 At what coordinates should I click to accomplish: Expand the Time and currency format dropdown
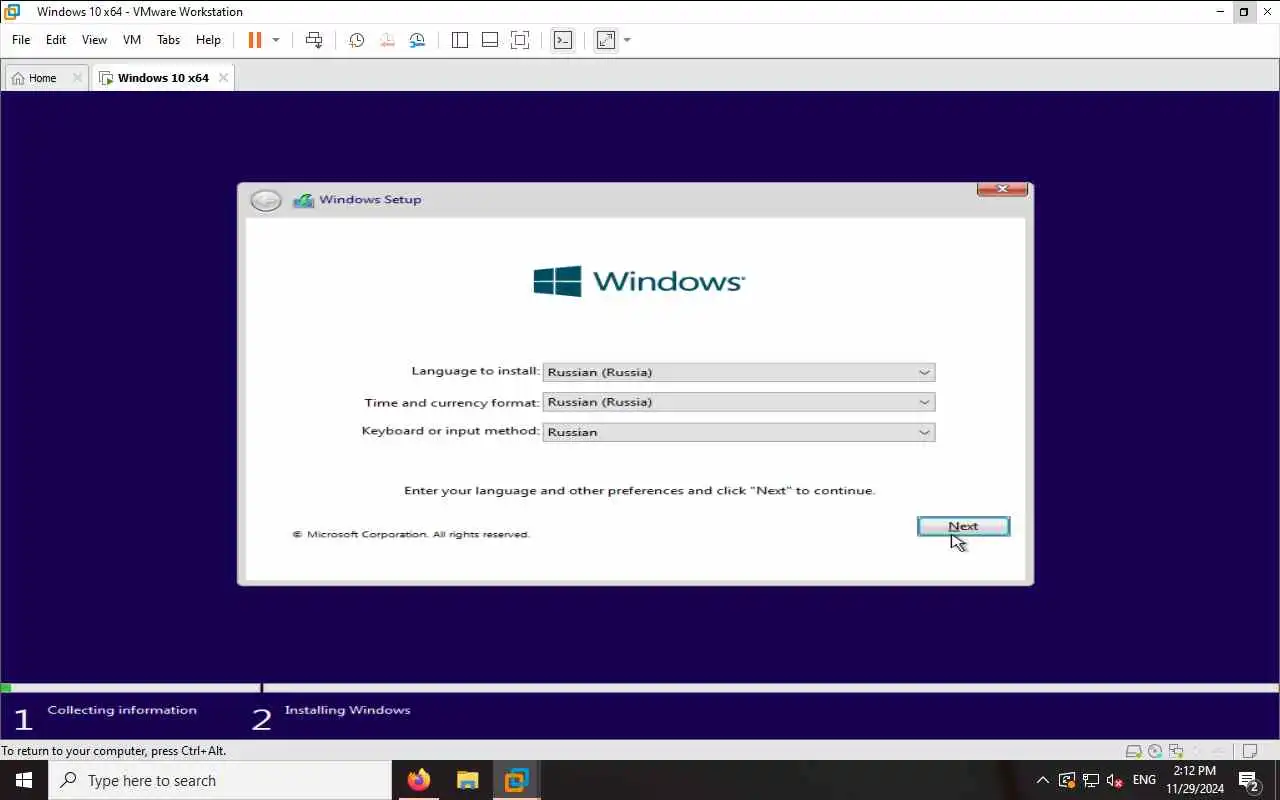[924, 402]
